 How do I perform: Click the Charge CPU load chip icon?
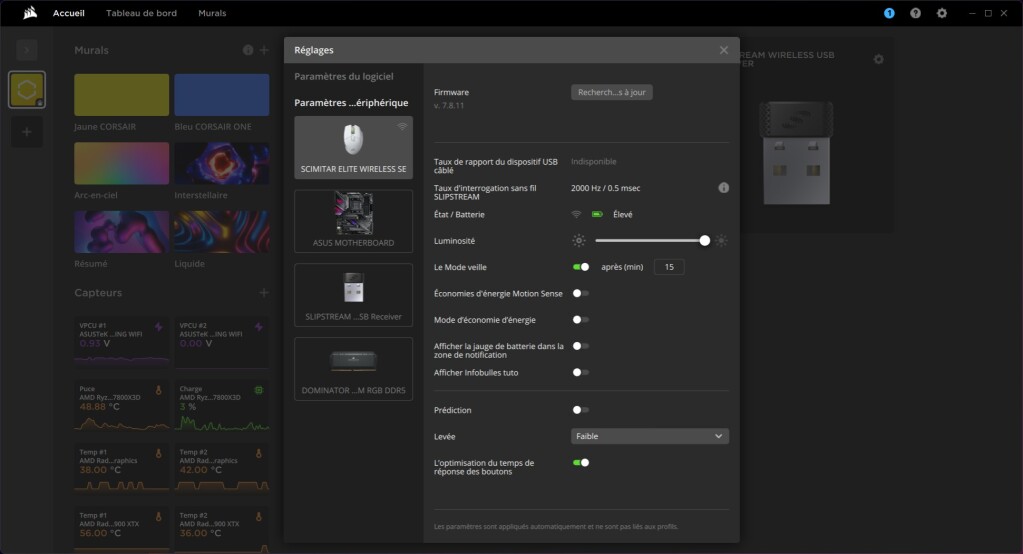[259, 390]
